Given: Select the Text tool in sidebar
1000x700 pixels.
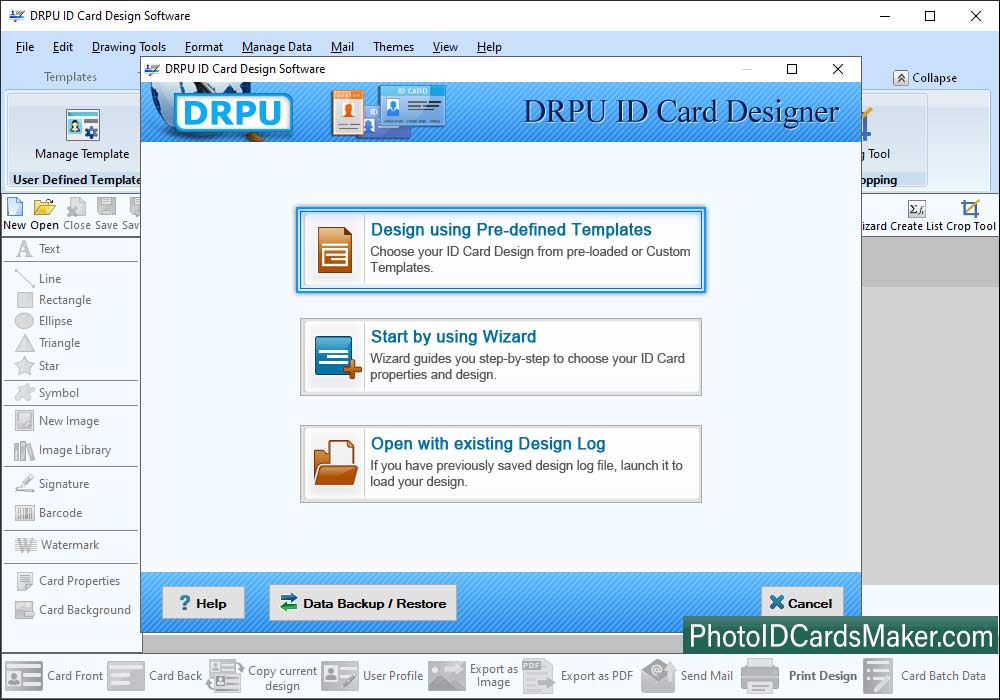Looking at the screenshot, I should pos(38,249).
